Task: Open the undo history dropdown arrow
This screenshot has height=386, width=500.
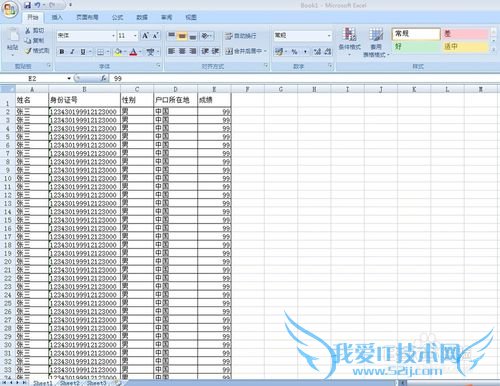Action: 44,5
